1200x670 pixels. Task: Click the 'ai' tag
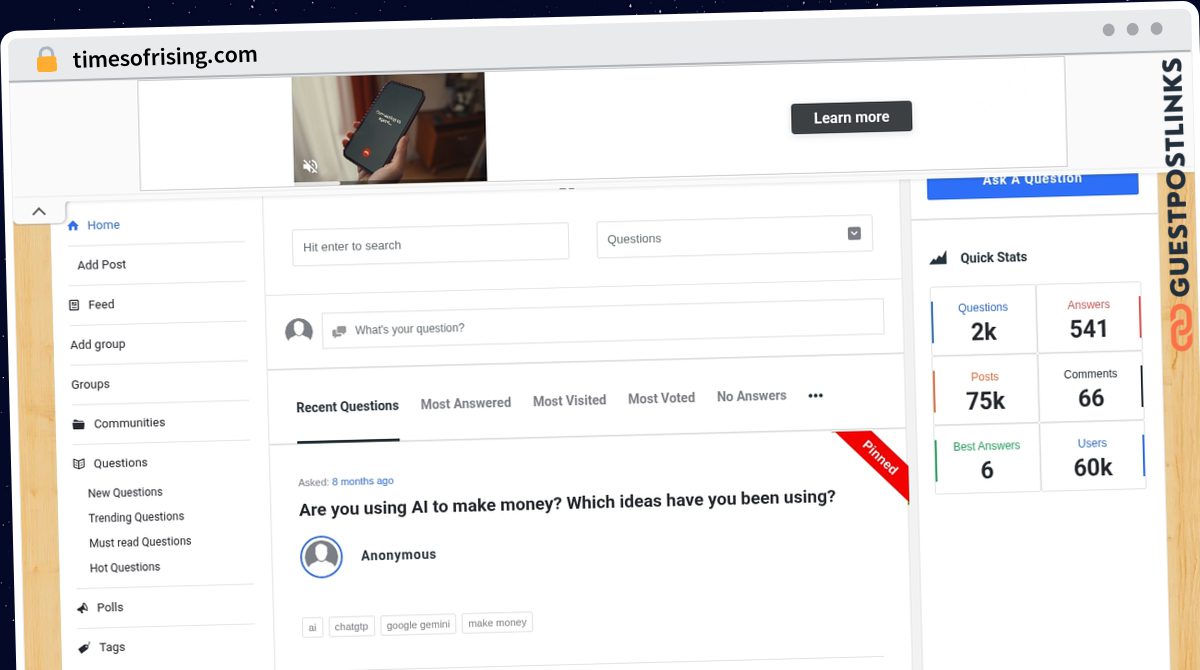pyautogui.click(x=312, y=627)
